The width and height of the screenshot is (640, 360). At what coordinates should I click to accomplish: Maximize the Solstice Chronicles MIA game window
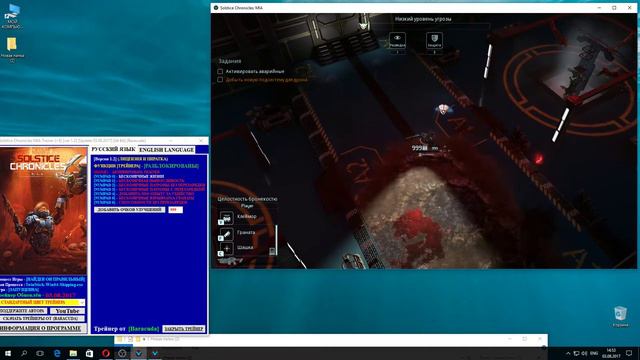(614, 8)
